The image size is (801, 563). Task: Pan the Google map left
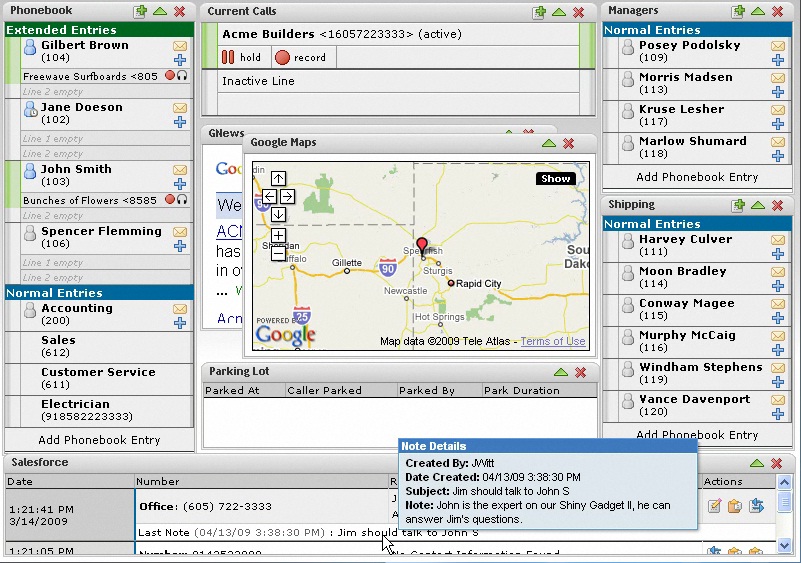coord(270,196)
